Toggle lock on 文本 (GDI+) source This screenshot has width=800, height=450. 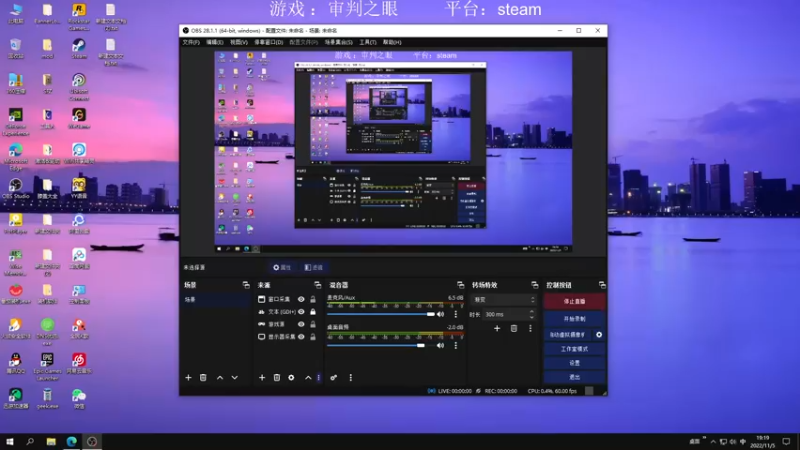point(313,312)
